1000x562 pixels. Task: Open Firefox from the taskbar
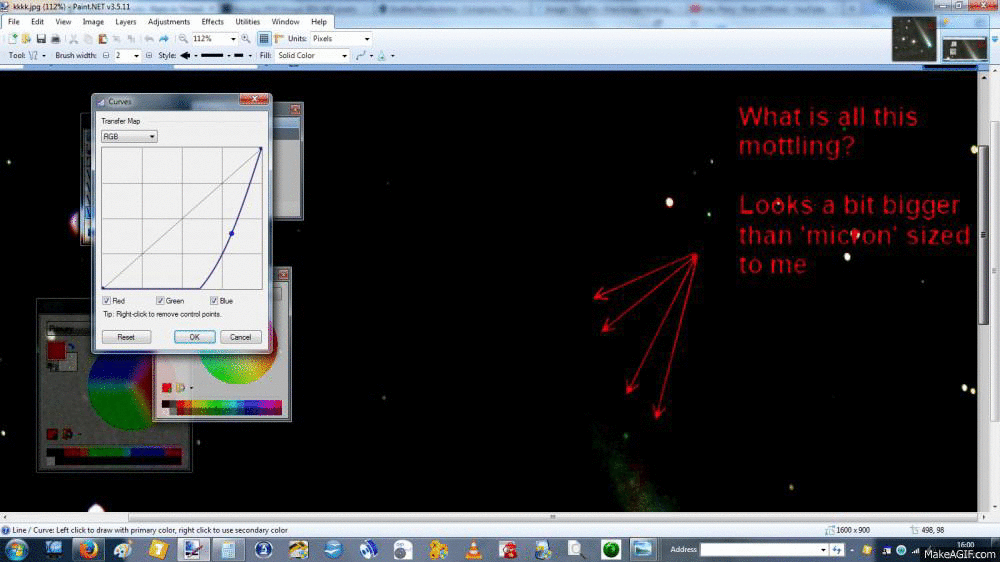coord(87,549)
